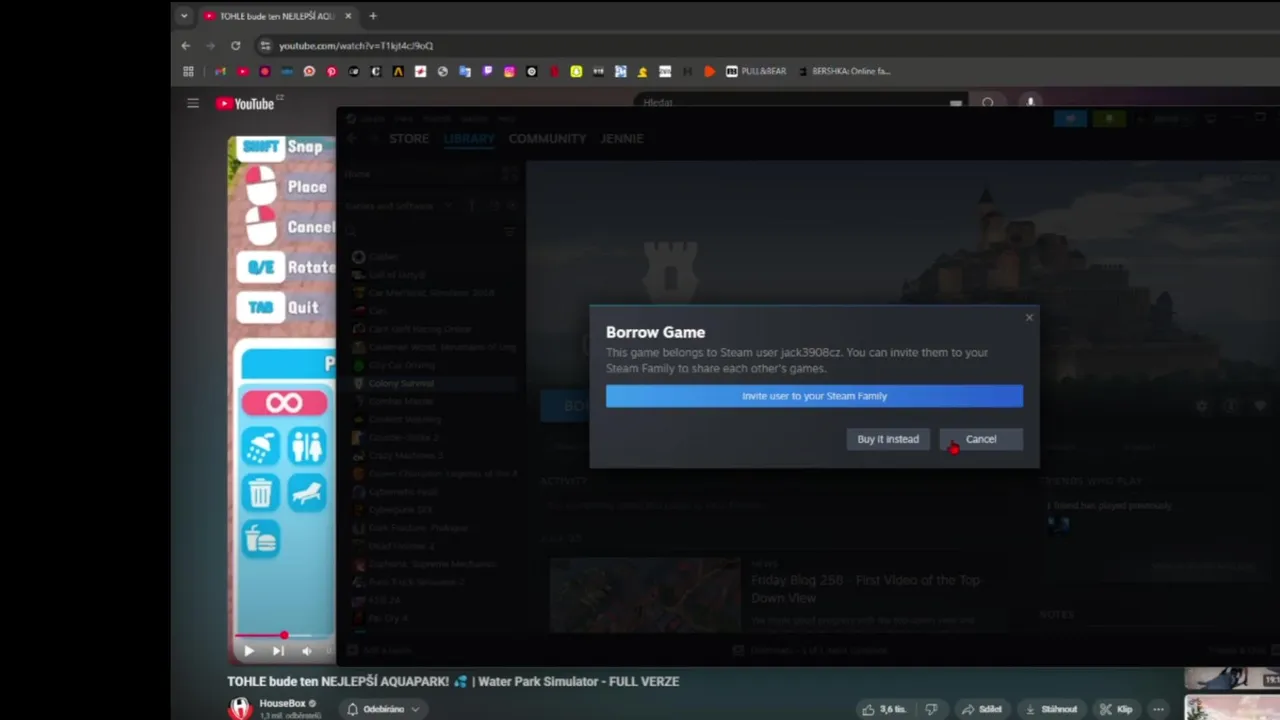Open HouseBox channel avatar
Screen dimensions: 1280x720
241,709
